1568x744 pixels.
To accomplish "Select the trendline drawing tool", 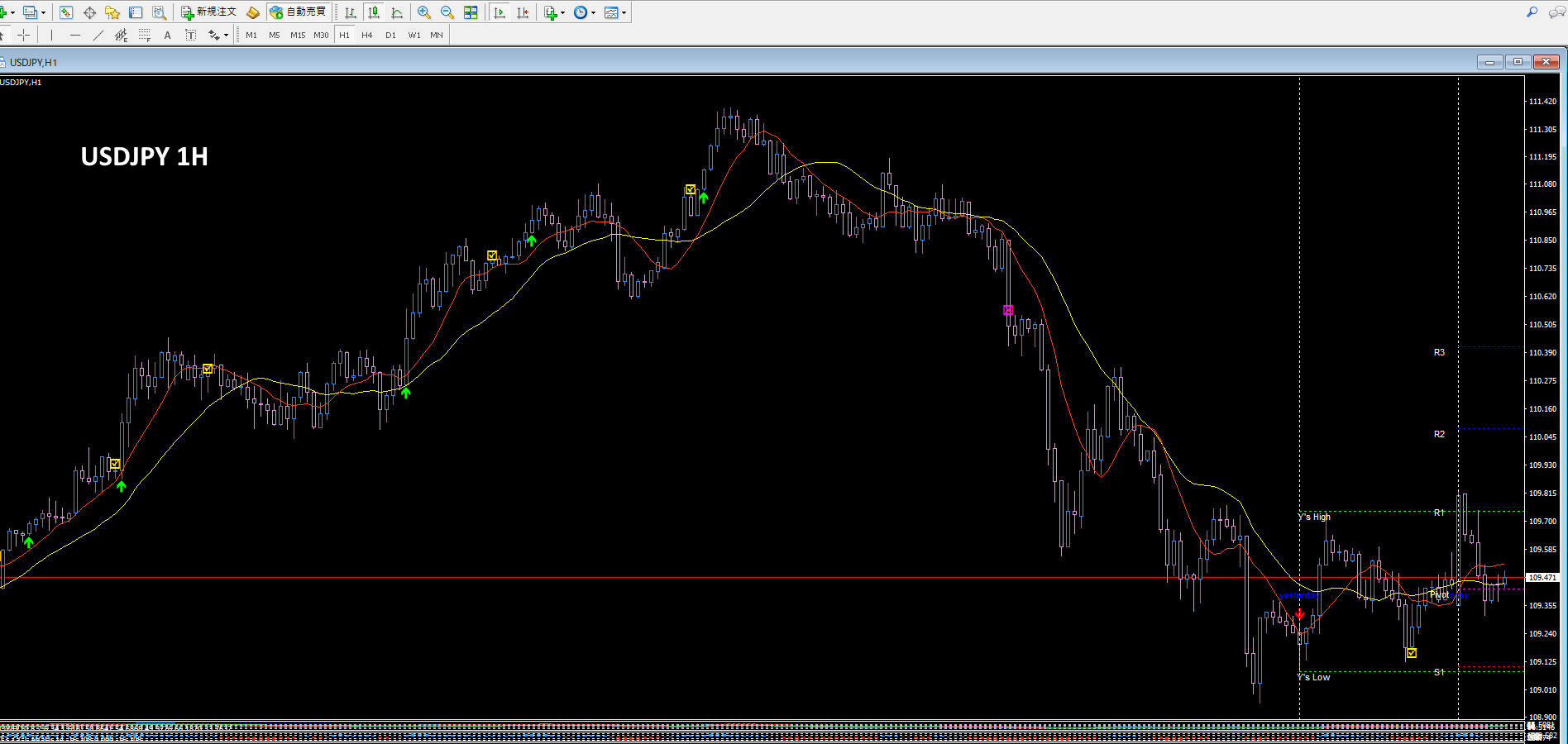I will click(x=98, y=35).
